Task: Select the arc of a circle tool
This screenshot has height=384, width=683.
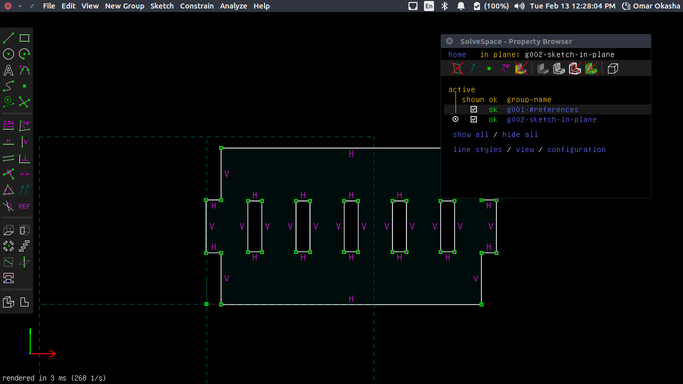Action: coord(24,54)
